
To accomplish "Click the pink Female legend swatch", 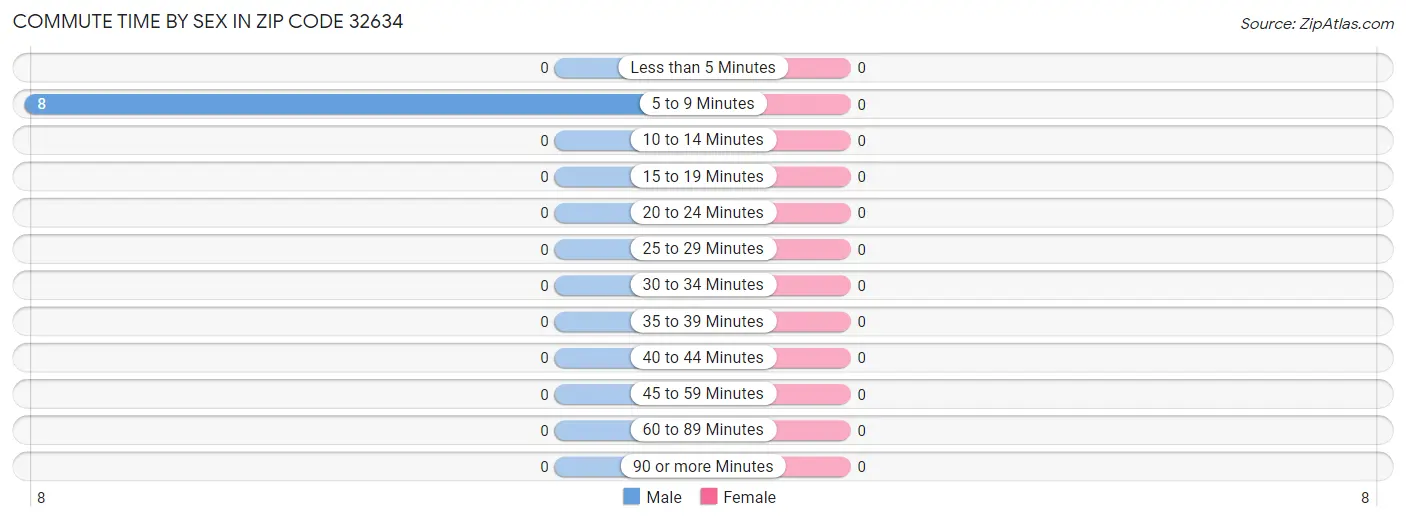I will tap(709, 497).
